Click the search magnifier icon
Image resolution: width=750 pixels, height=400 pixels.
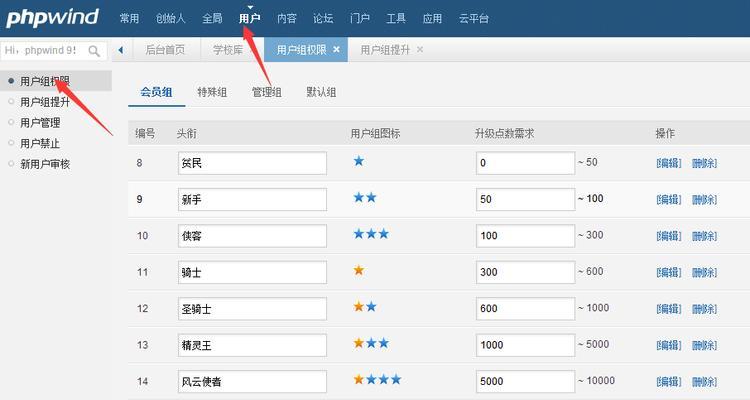click(94, 51)
